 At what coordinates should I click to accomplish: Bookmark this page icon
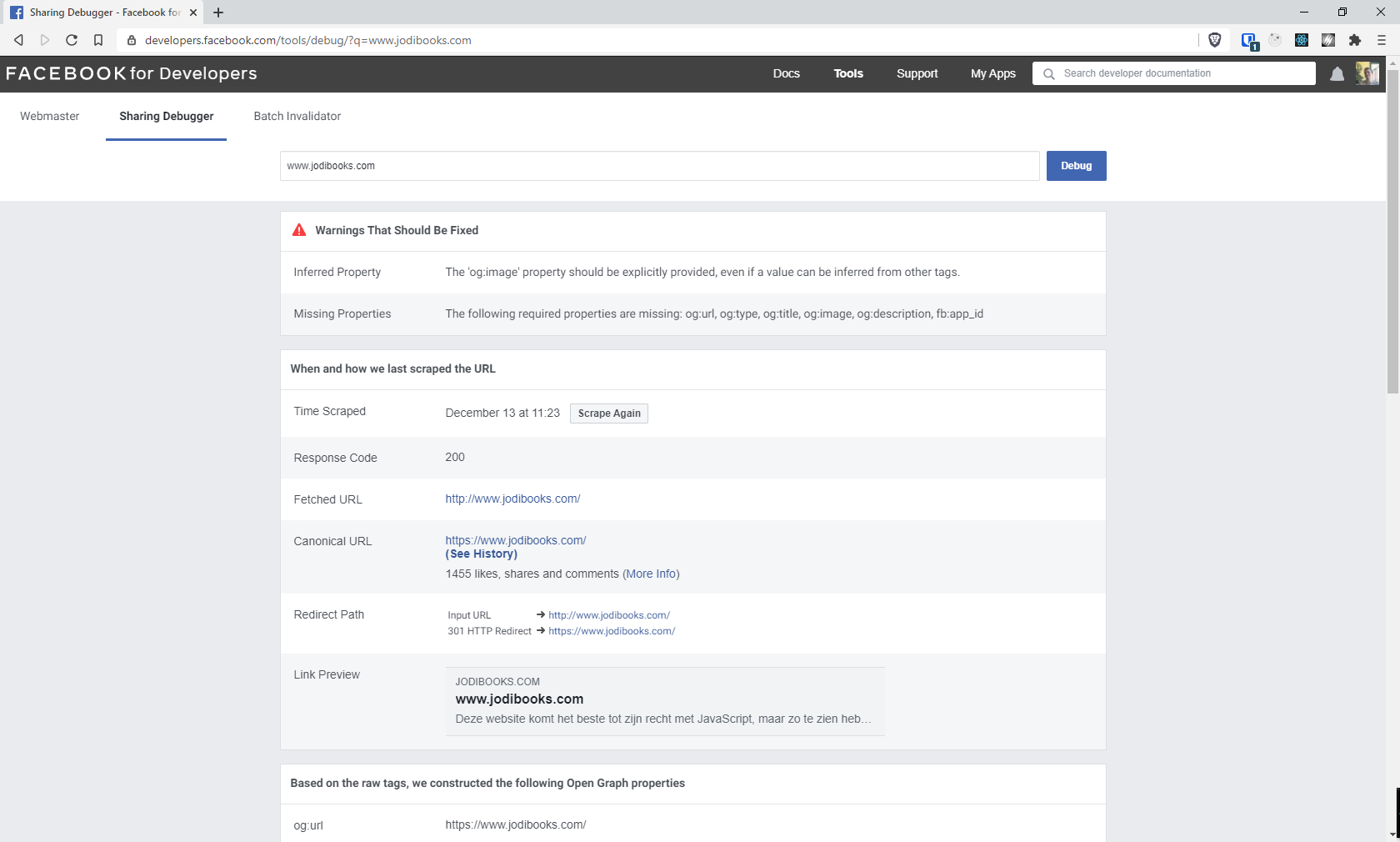[x=98, y=40]
